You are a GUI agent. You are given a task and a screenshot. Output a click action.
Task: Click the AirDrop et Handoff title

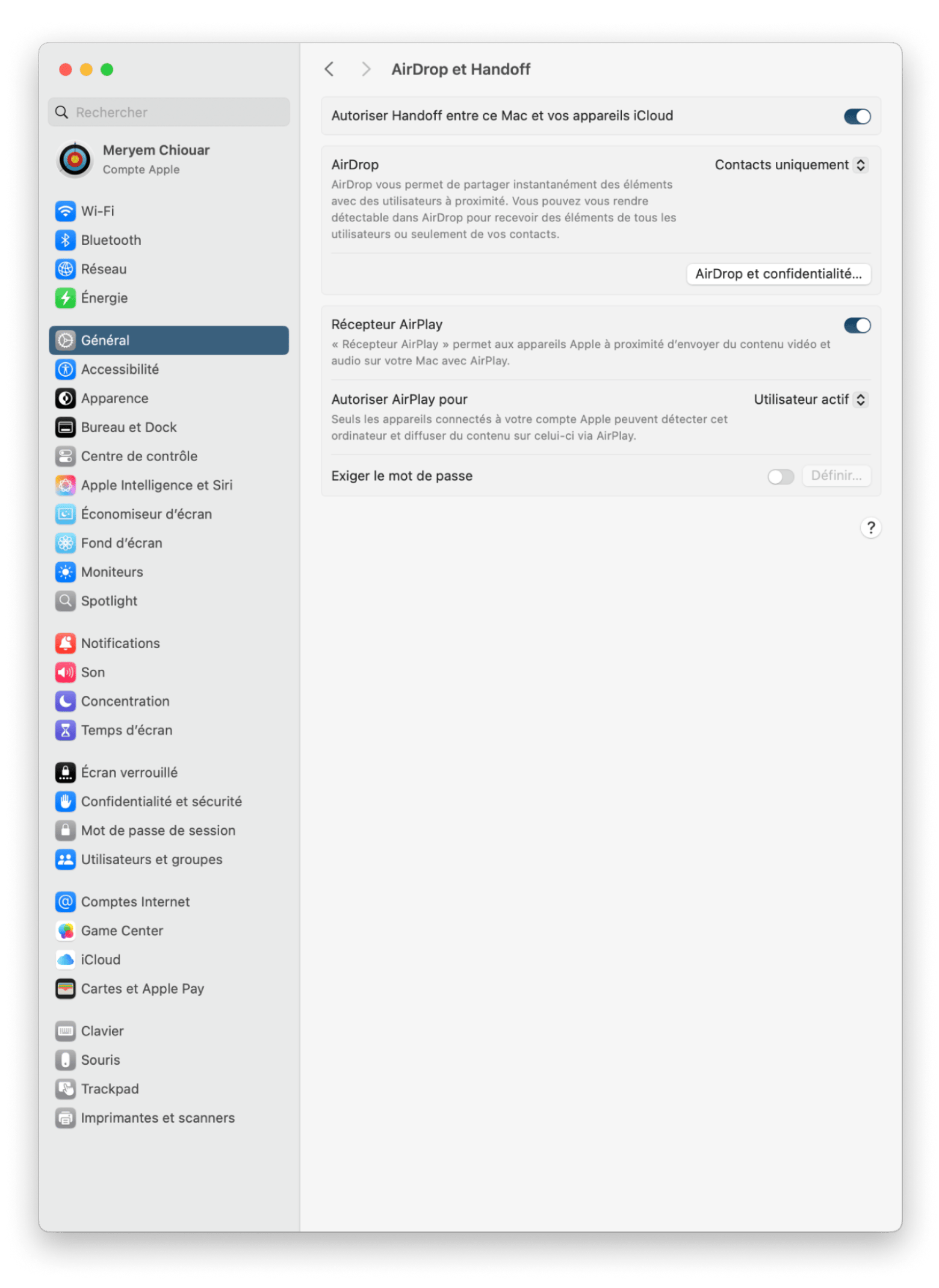pyautogui.click(x=460, y=69)
